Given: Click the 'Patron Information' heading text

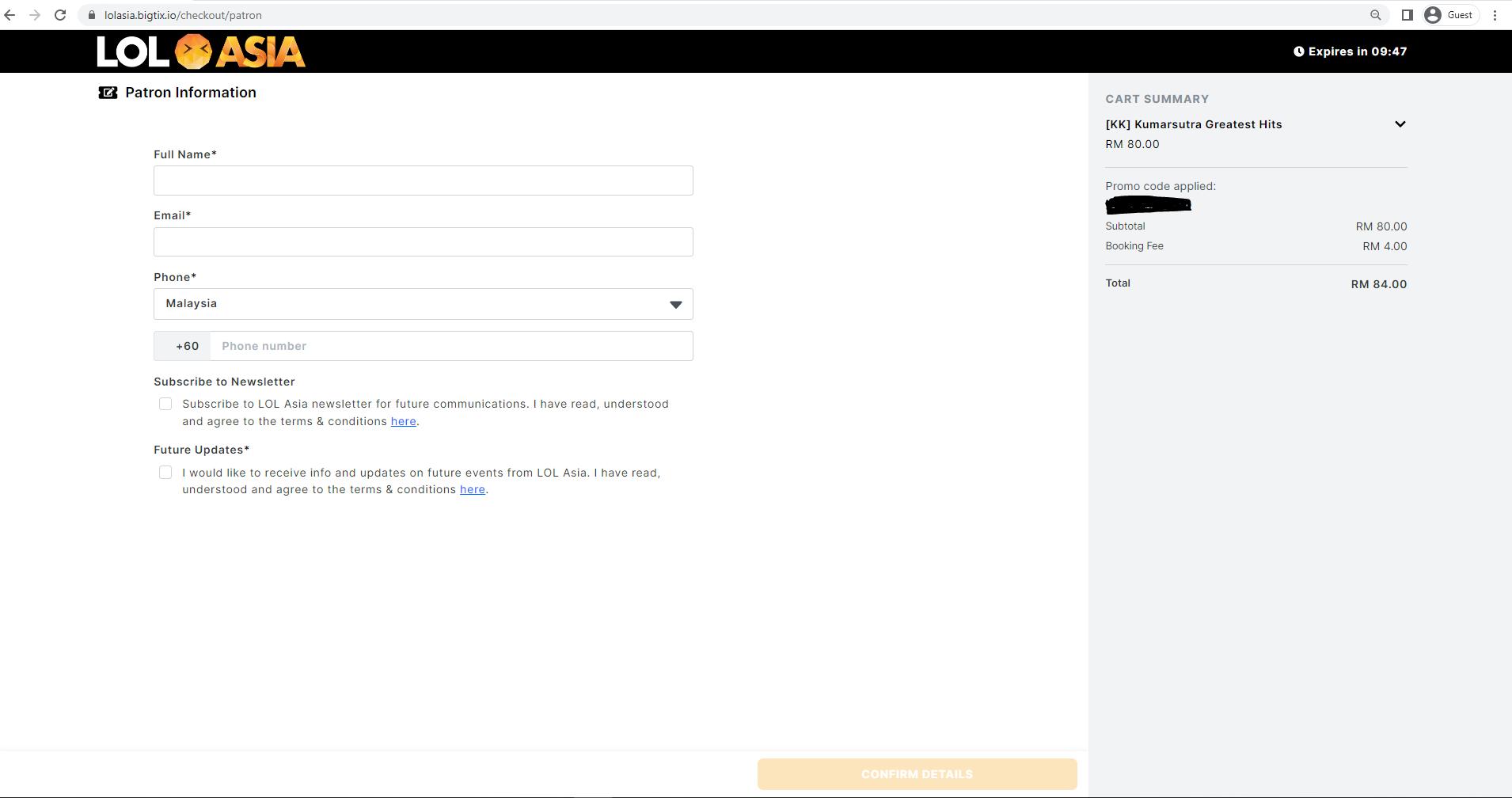Looking at the screenshot, I should tap(191, 93).
